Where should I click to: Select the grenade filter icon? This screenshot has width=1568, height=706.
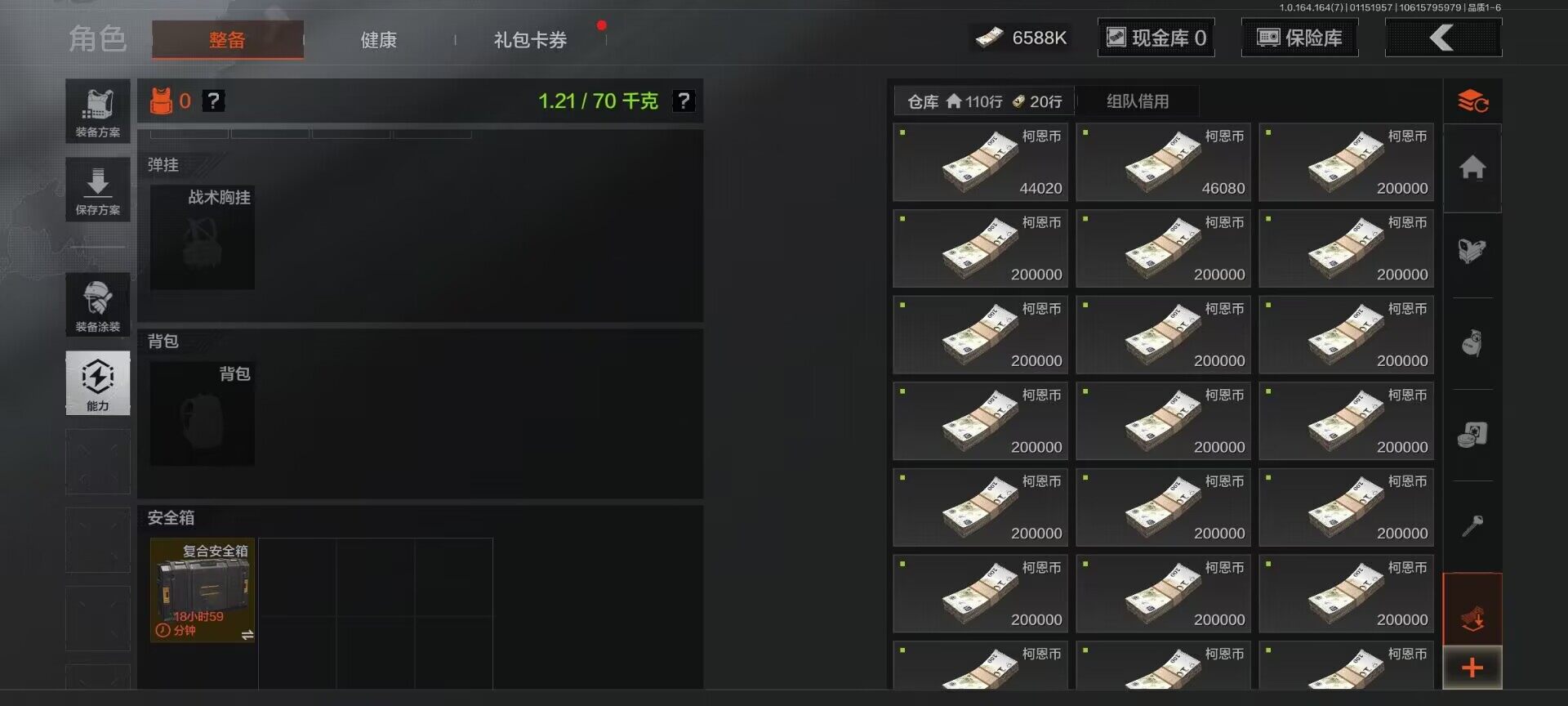1472,342
